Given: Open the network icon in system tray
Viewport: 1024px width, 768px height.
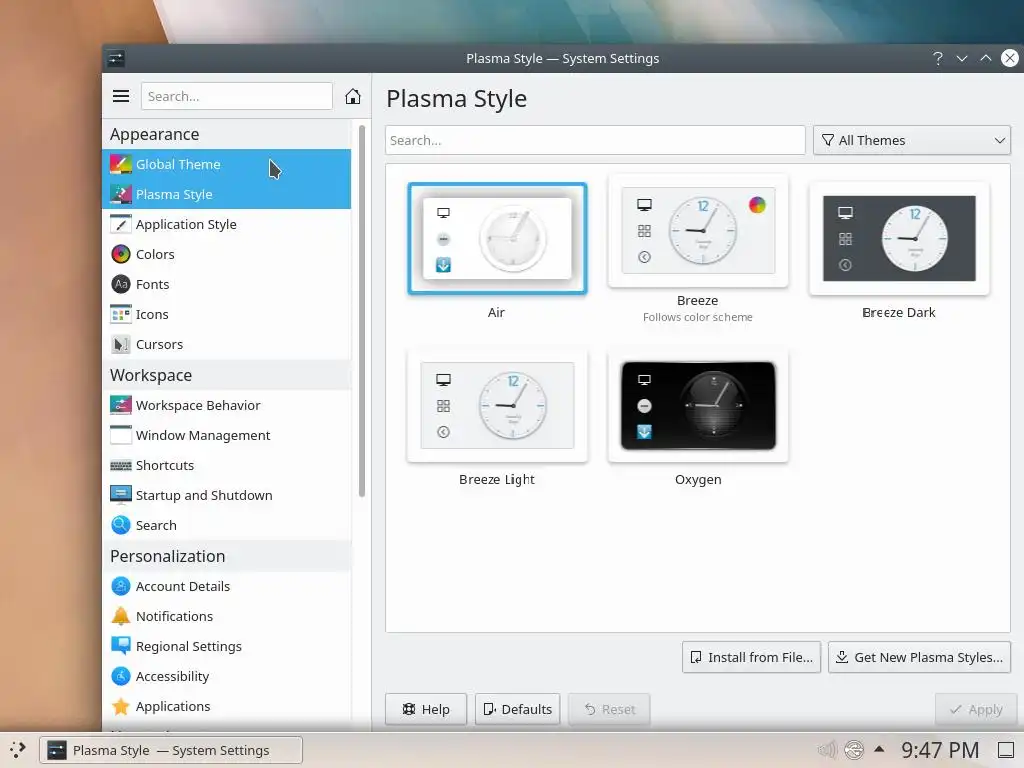Looking at the screenshot, I should [x=854, y=750].
